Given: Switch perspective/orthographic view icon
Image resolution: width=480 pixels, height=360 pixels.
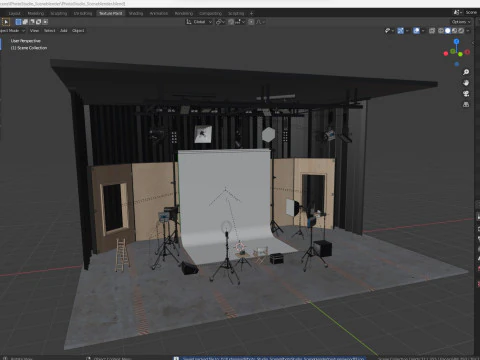Looking at the screenshot, I should (x=466, y=105).
